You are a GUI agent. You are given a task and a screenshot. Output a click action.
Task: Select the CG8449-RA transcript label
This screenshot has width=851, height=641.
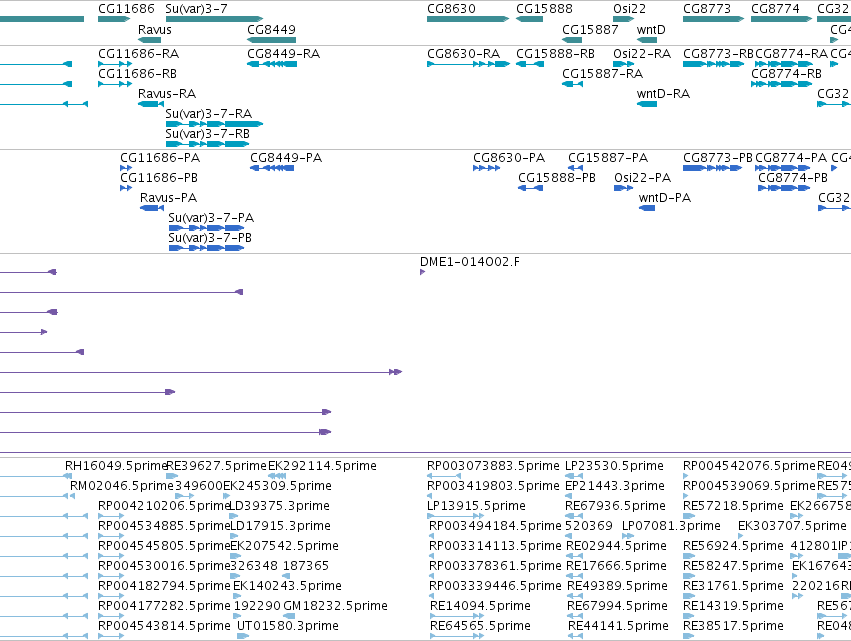click(283, 54)
